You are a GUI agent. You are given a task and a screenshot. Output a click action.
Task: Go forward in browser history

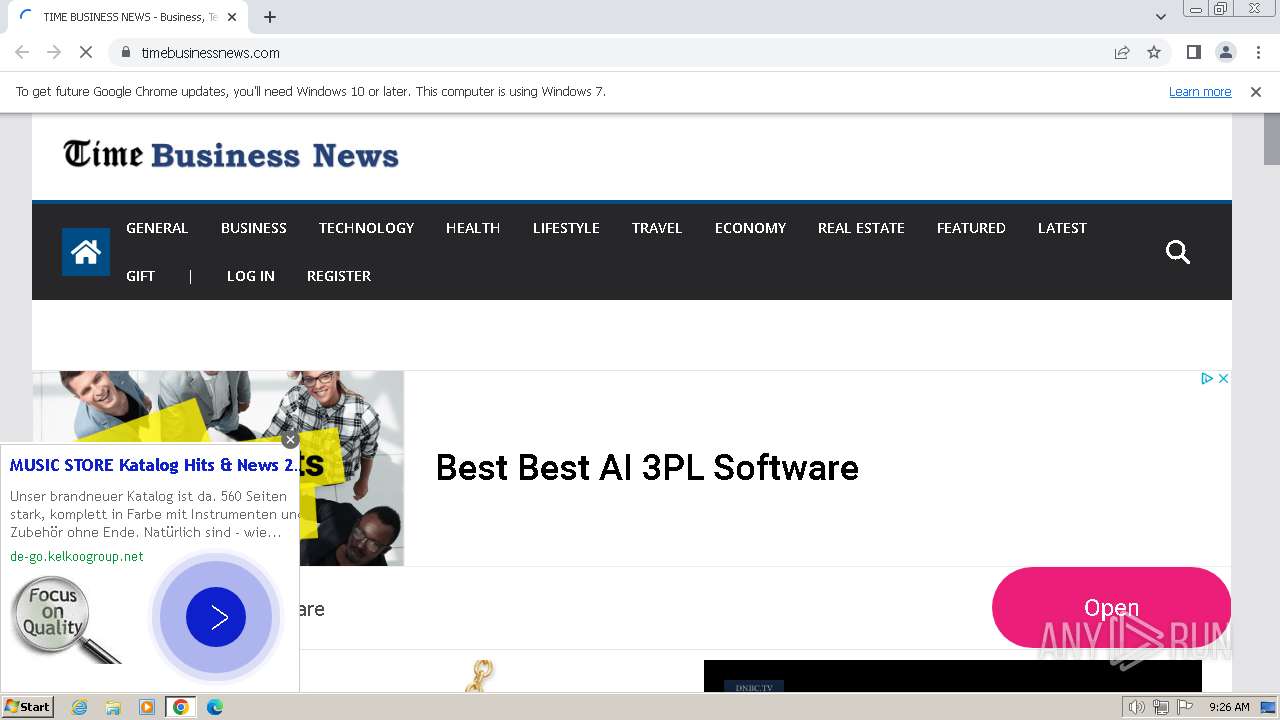(54, 52)
